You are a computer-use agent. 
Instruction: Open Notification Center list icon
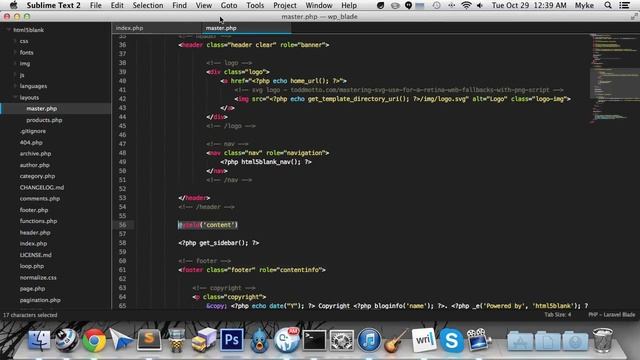[x=624, y=5]
